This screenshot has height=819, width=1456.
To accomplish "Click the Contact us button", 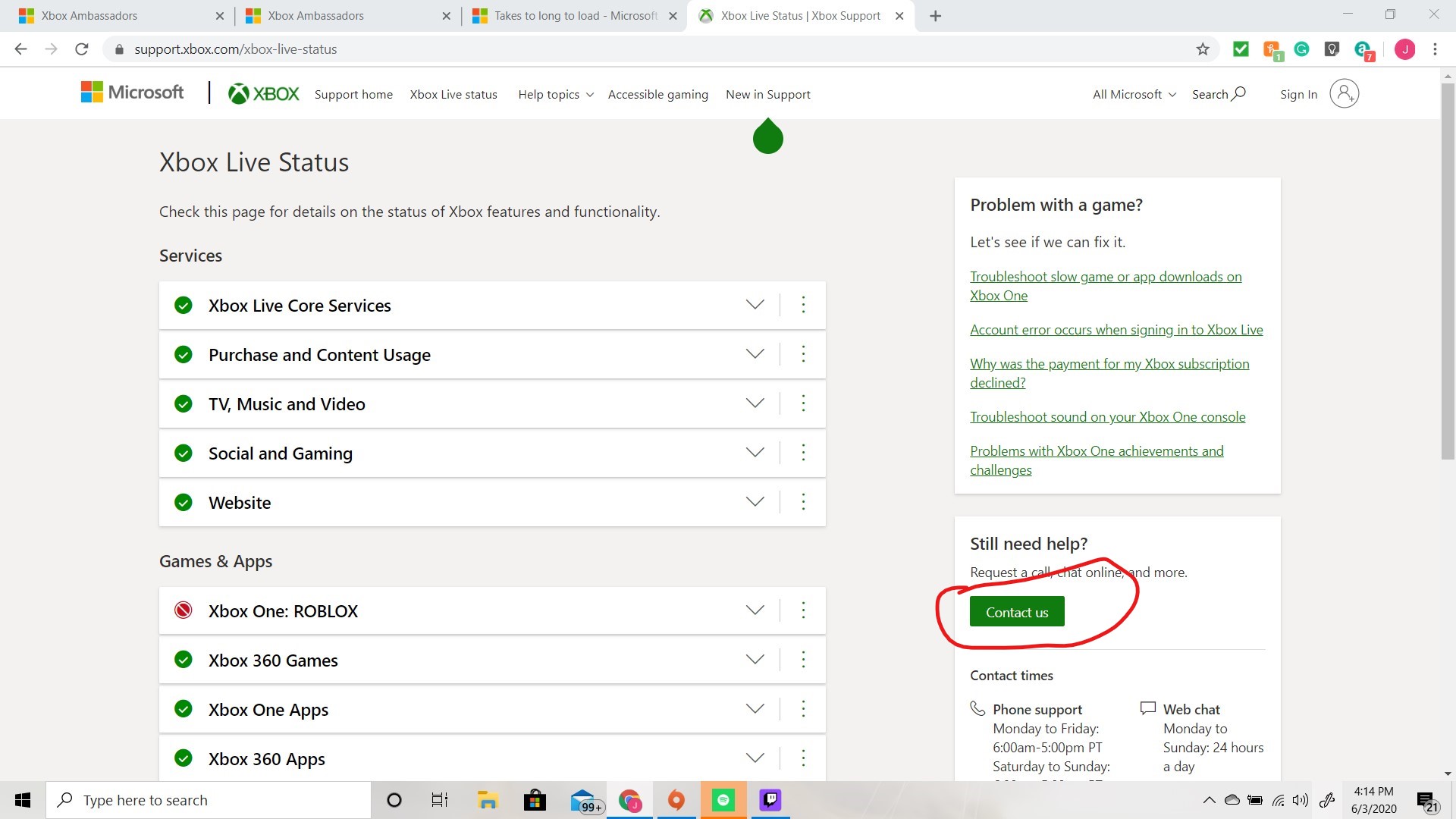I will (1017, 612).
